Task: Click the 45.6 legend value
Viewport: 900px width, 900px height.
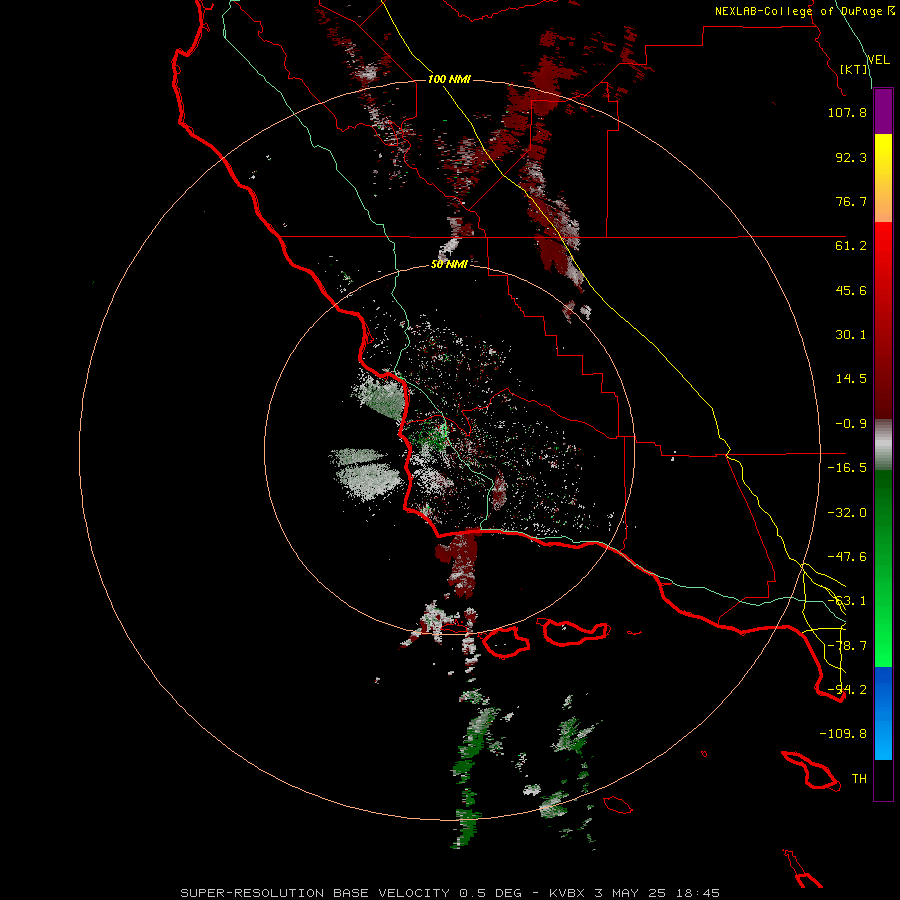Action: [851, 290]
